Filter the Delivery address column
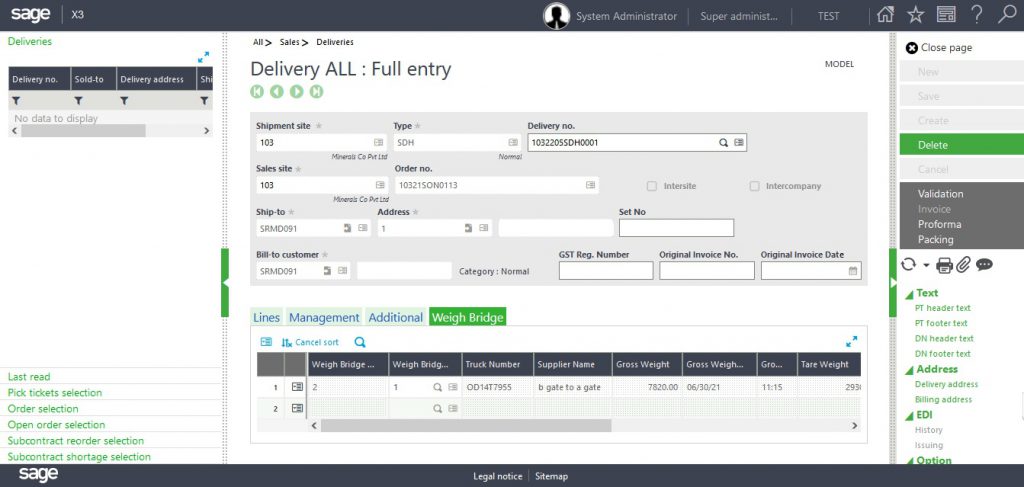1024x487 pixels. [x=124, y=101]
